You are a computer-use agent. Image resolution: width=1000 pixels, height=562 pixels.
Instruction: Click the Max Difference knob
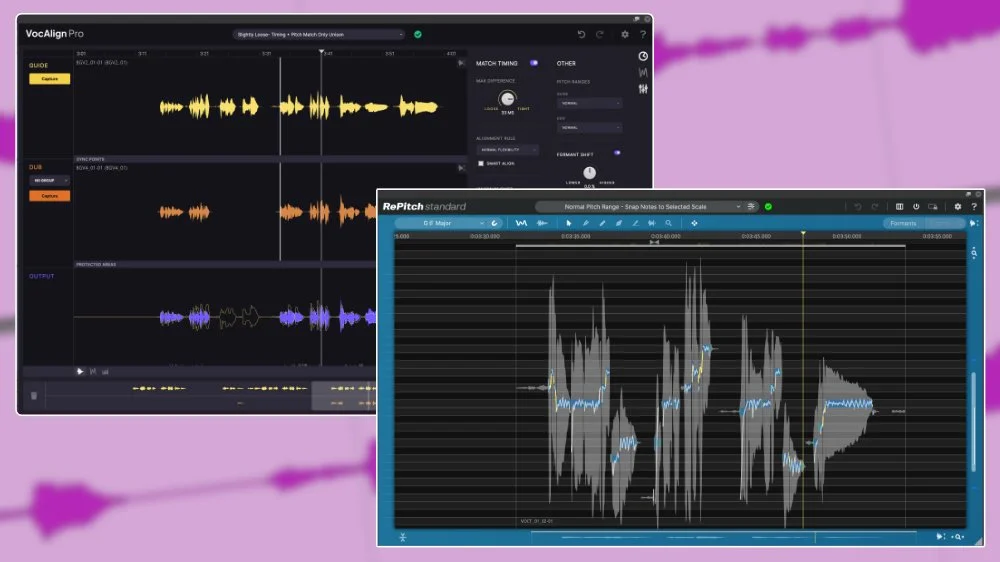point(507,98)
